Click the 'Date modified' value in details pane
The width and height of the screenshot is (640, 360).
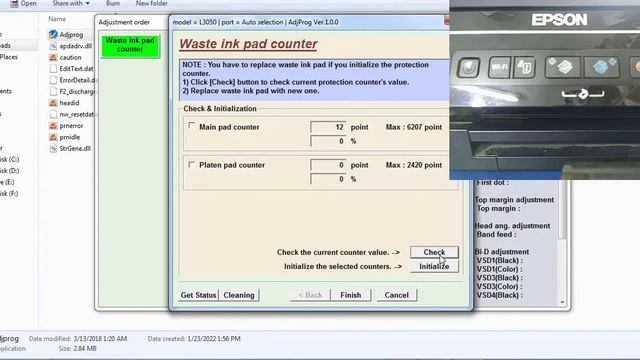pos(100,339)
